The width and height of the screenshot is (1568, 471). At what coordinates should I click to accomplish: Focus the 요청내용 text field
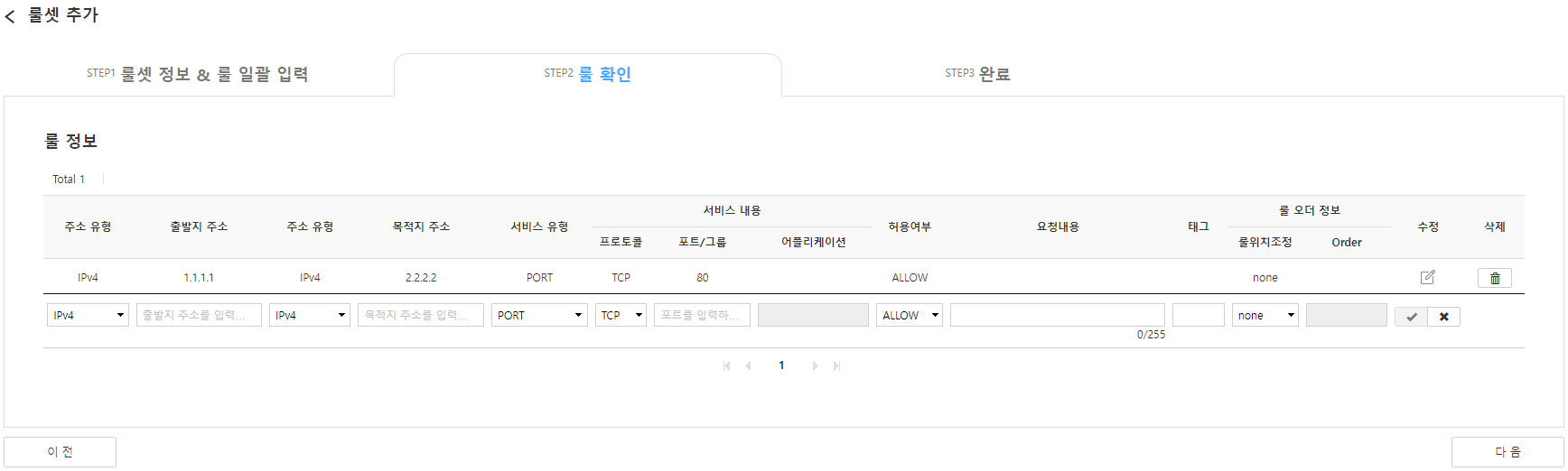(1058, 315)
